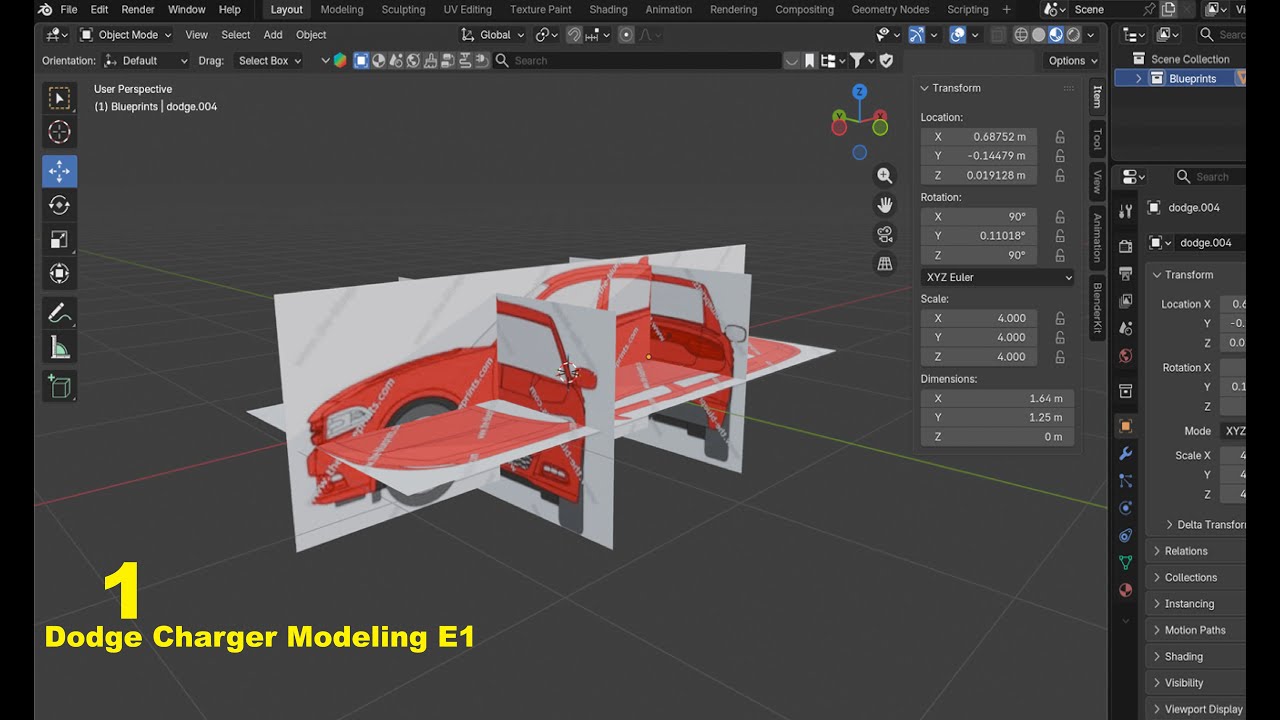This screenshot has height=720, width=1280.
Task: Open Orientation Default dropdown
Action: (x=146, y=61)
